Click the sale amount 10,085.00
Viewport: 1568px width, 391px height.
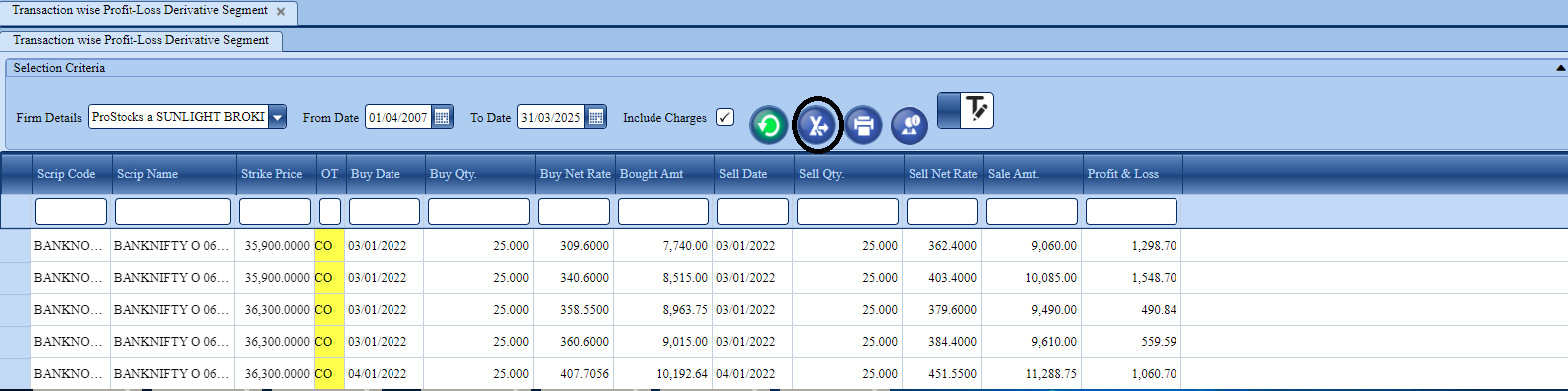point(1051,278)
